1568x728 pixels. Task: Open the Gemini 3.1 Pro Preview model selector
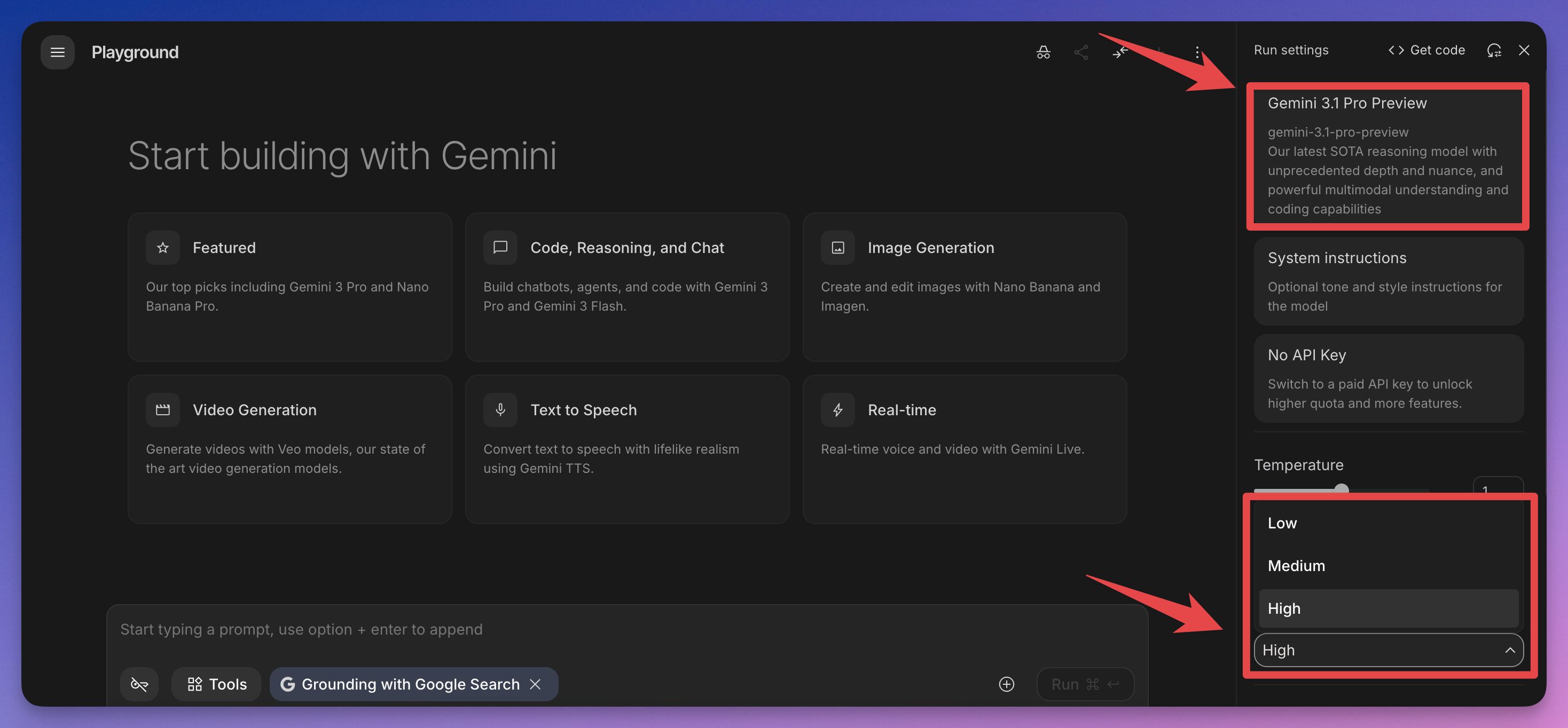tap(1388, 155)
